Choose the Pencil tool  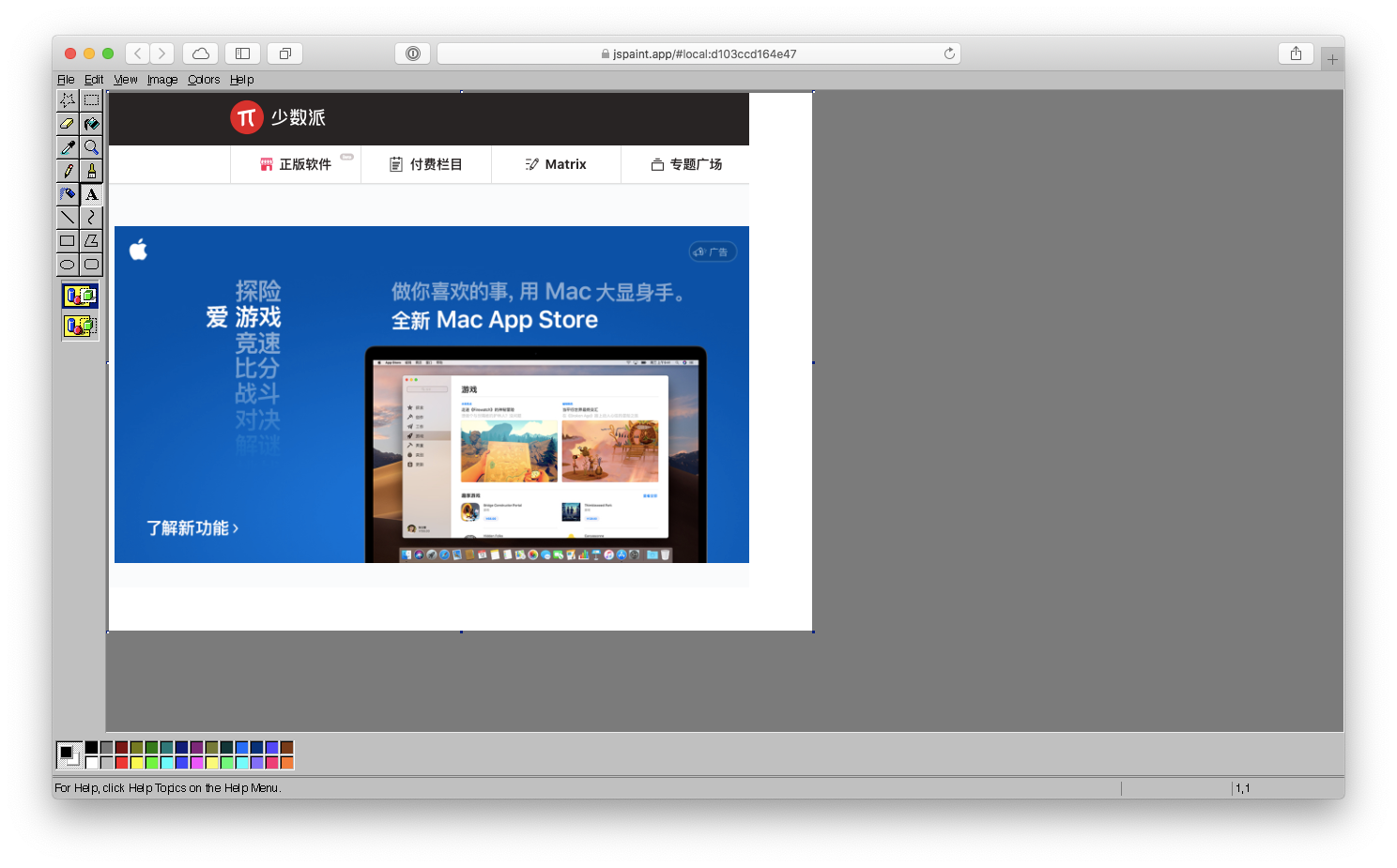[x=68, y=170]
